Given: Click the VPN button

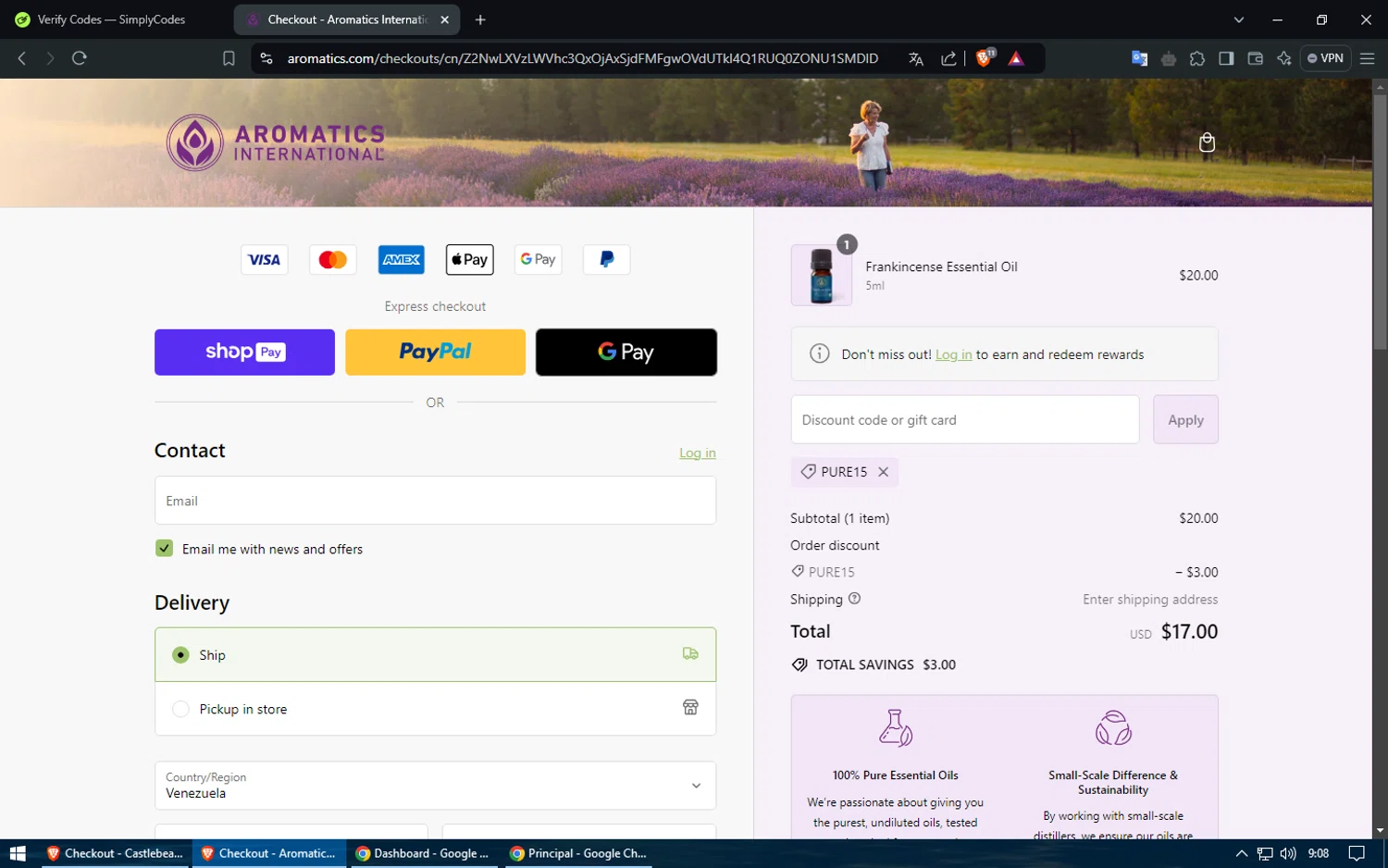Looking at the screenshot, I should (1325, 58).
